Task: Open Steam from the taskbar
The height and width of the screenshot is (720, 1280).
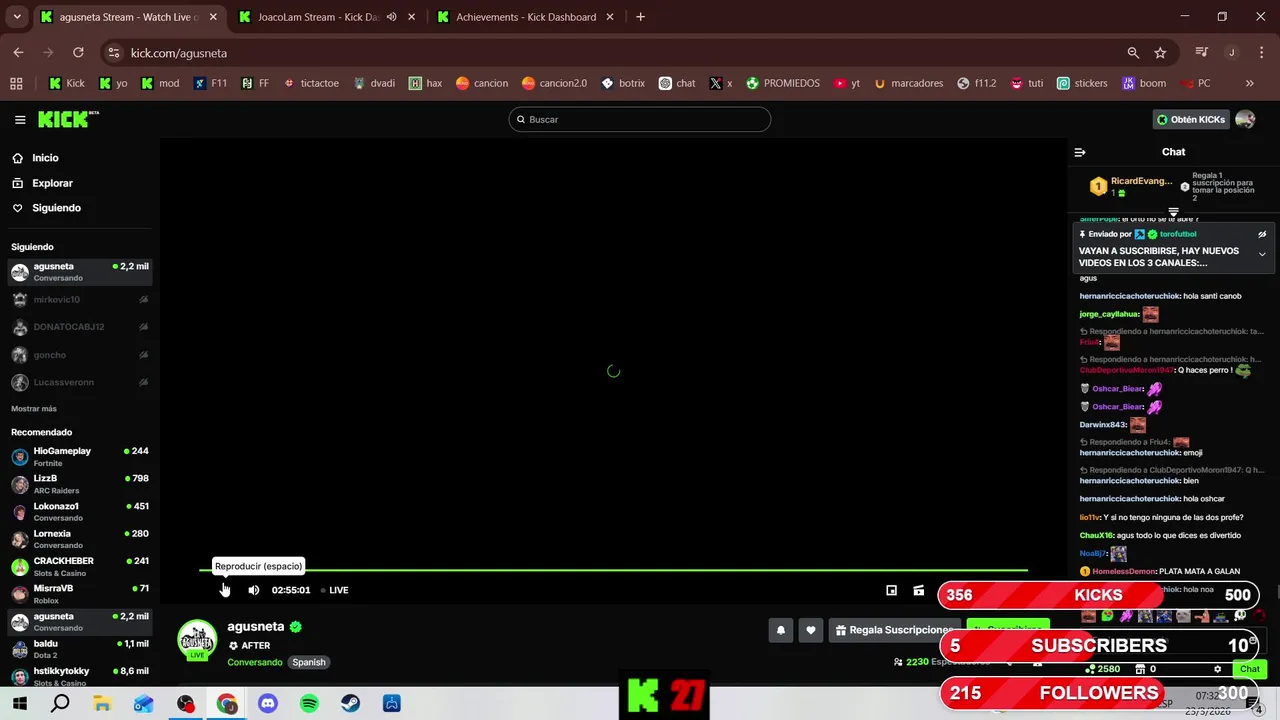Action: coord(351,704)
